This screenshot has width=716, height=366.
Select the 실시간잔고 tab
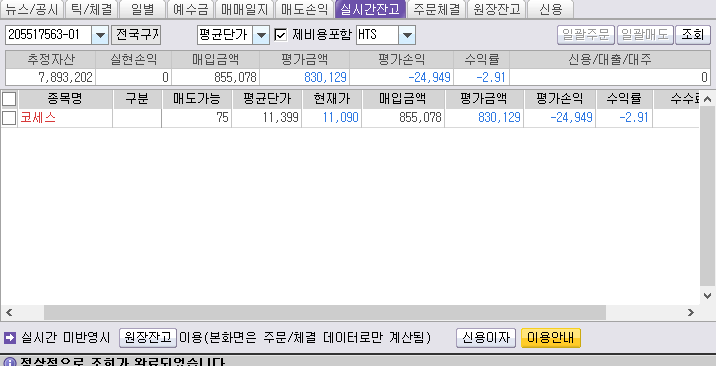(x=370, y=9)
